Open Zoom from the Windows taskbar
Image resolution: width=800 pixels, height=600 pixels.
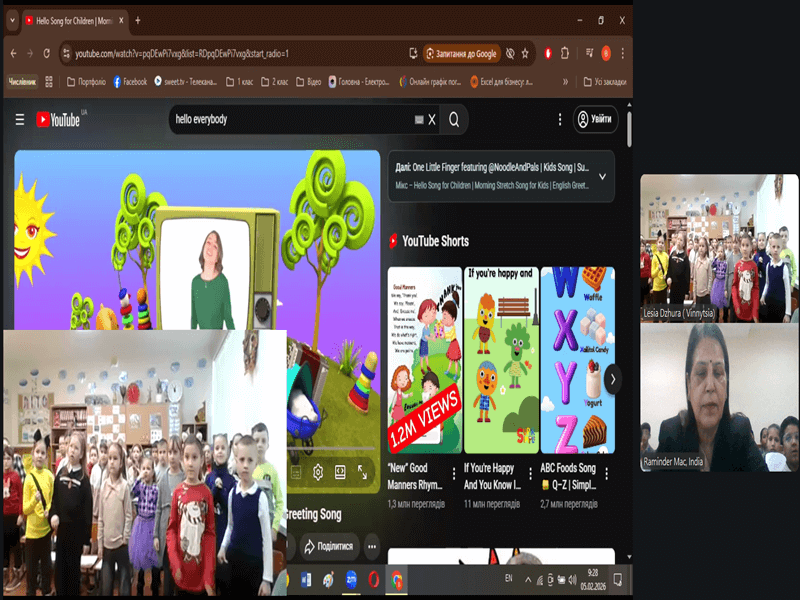pyautogui.click(x=351, y=579)
